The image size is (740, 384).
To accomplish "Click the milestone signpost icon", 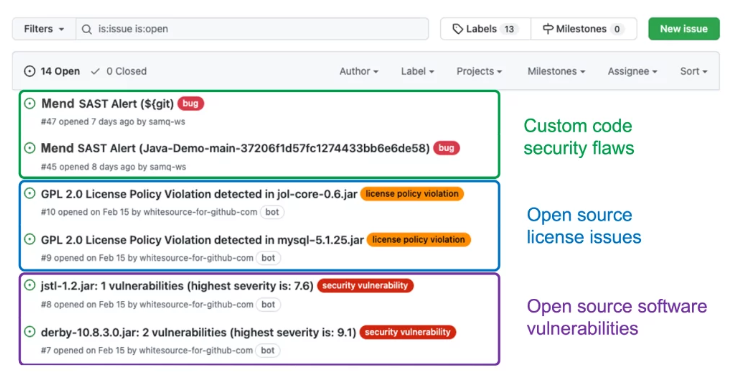I will (x=547, y=29).
